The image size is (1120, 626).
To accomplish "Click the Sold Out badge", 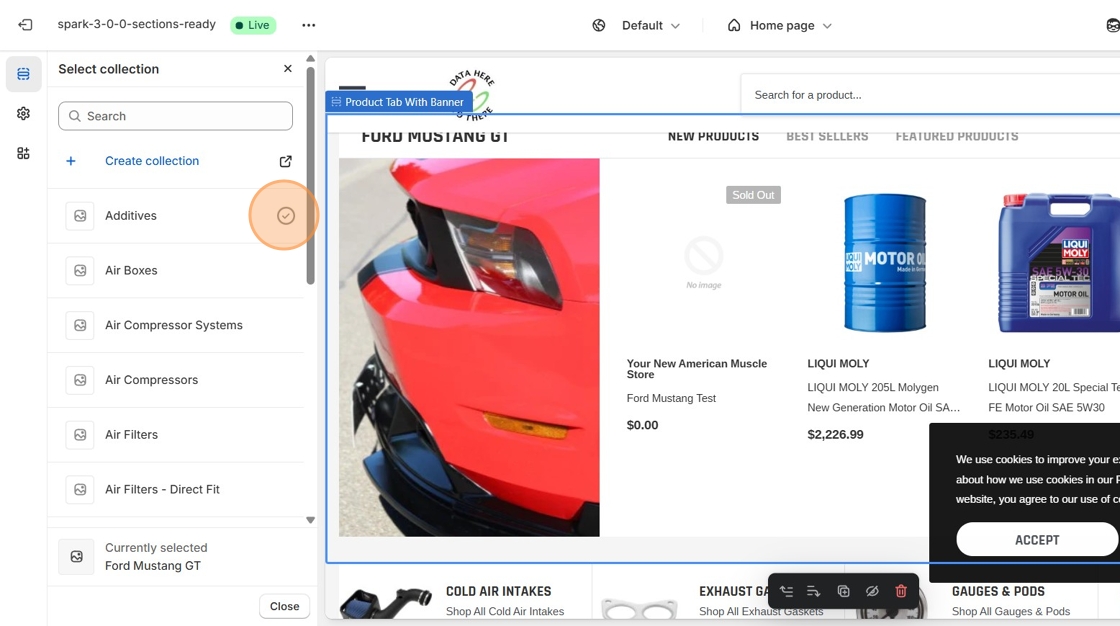I will pos(753,195).
